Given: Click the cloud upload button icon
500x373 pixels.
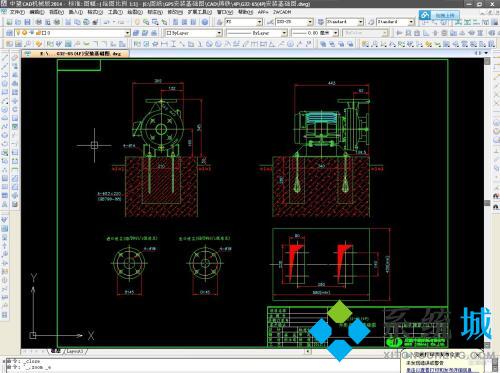Looking at the screenshot, I should (x=424, y=15).
